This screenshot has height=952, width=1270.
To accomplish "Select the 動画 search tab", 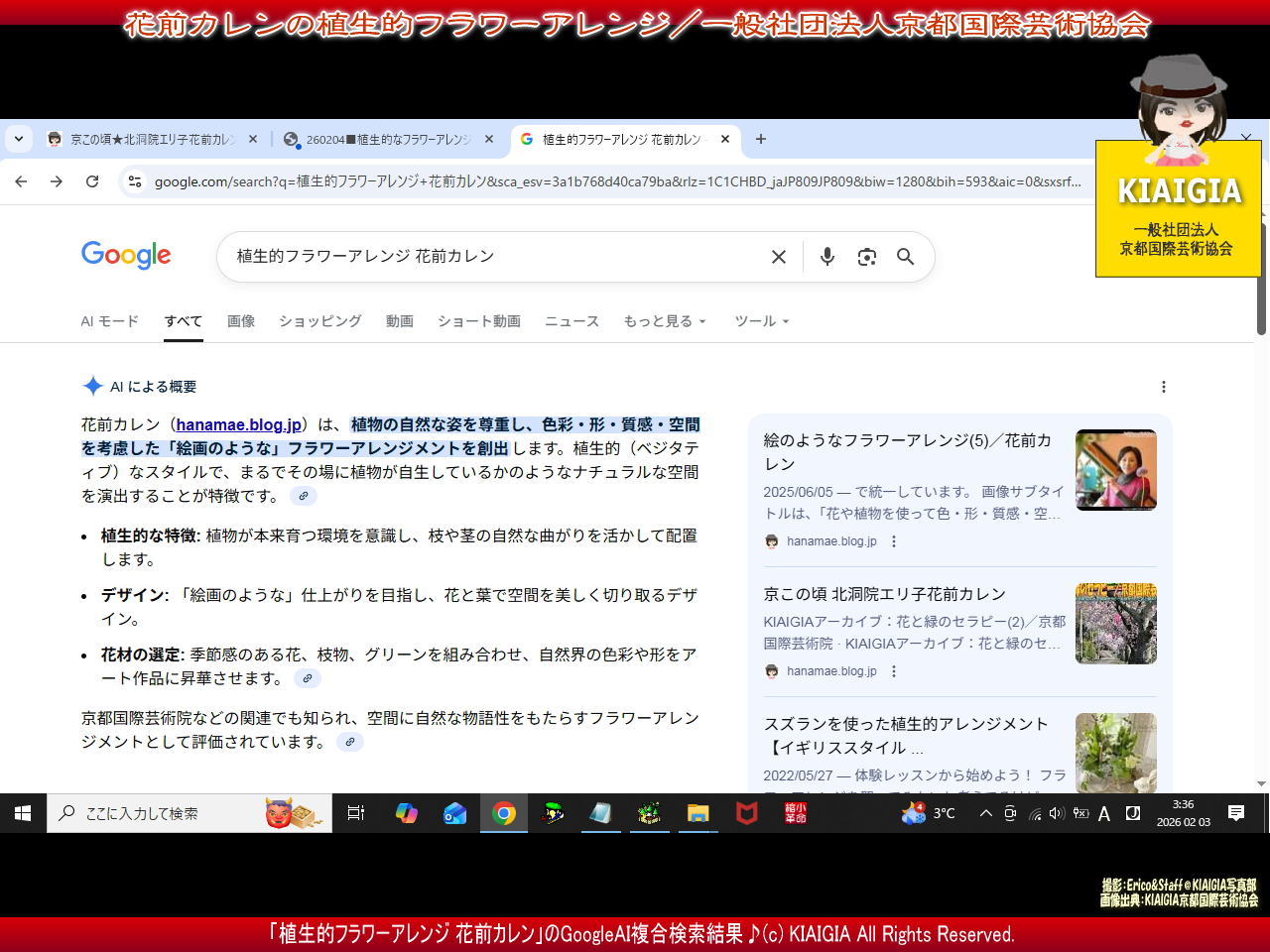I will point(400,321).
